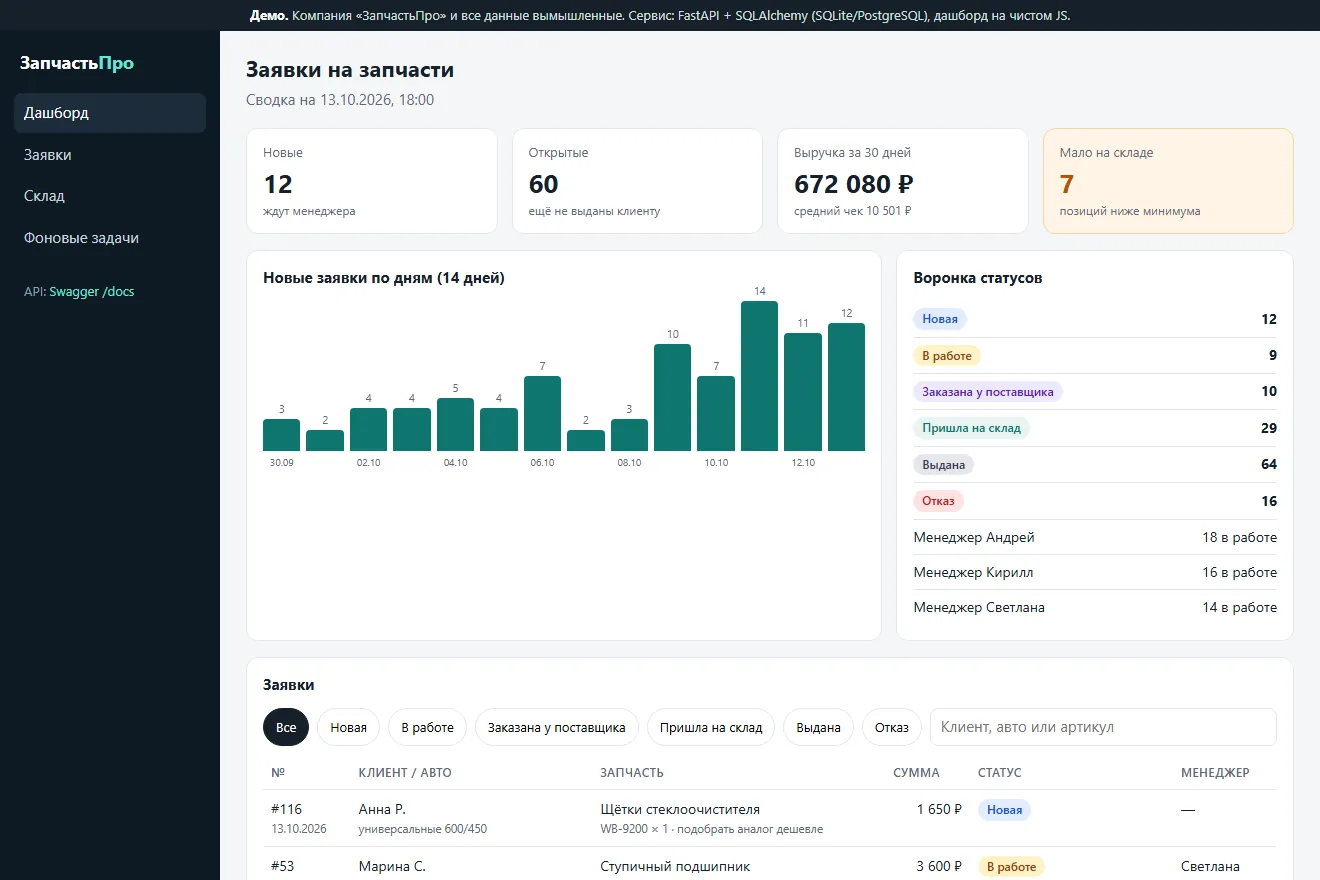
Task: Open Склад in the sidebar
Action: pos(110,196)
